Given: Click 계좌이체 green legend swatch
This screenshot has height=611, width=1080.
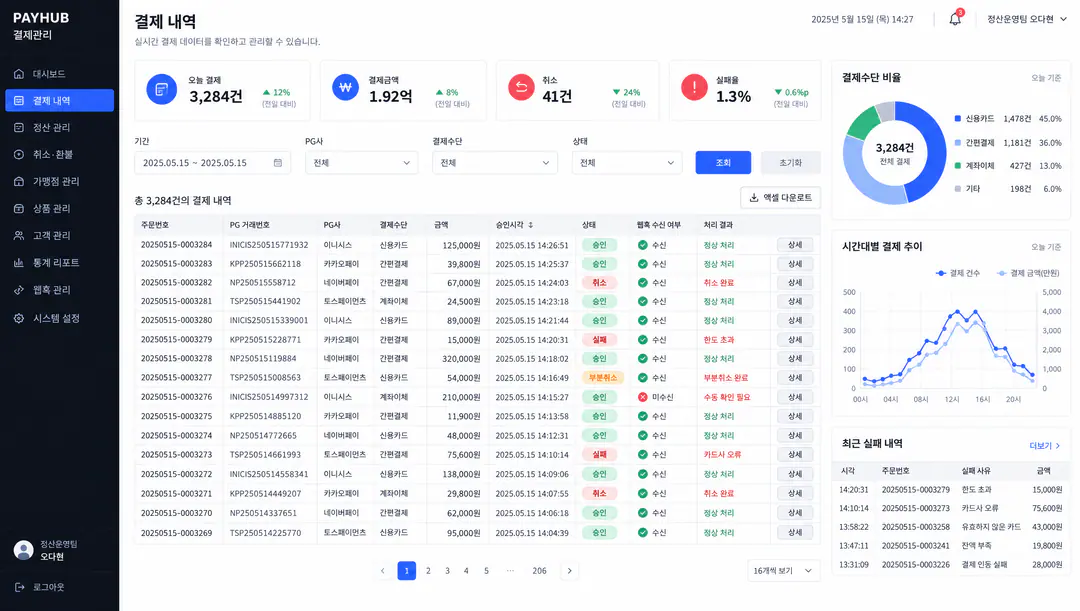Looking at the screenshot, I should (x=957, y=165).
